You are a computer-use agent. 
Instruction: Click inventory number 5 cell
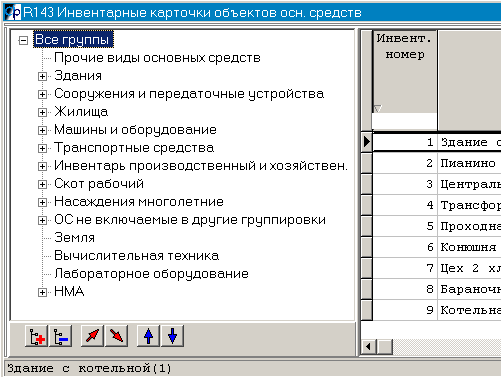coord(405,226)
